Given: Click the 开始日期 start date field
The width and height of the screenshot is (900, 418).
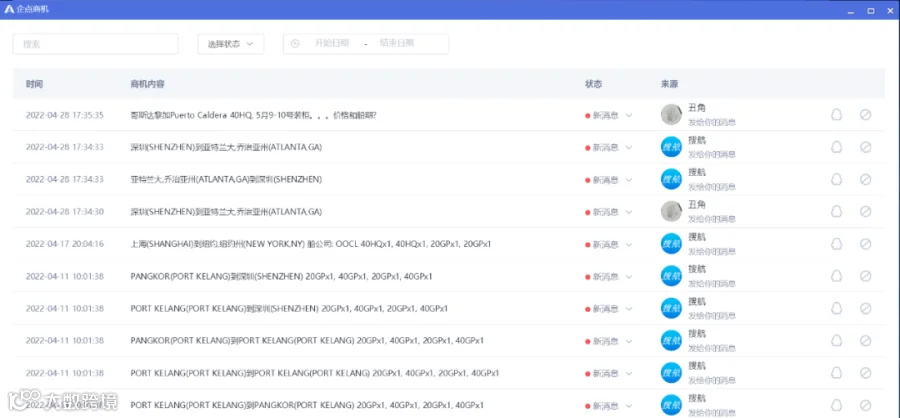Looking at the screenshot, I should point(332,43).
